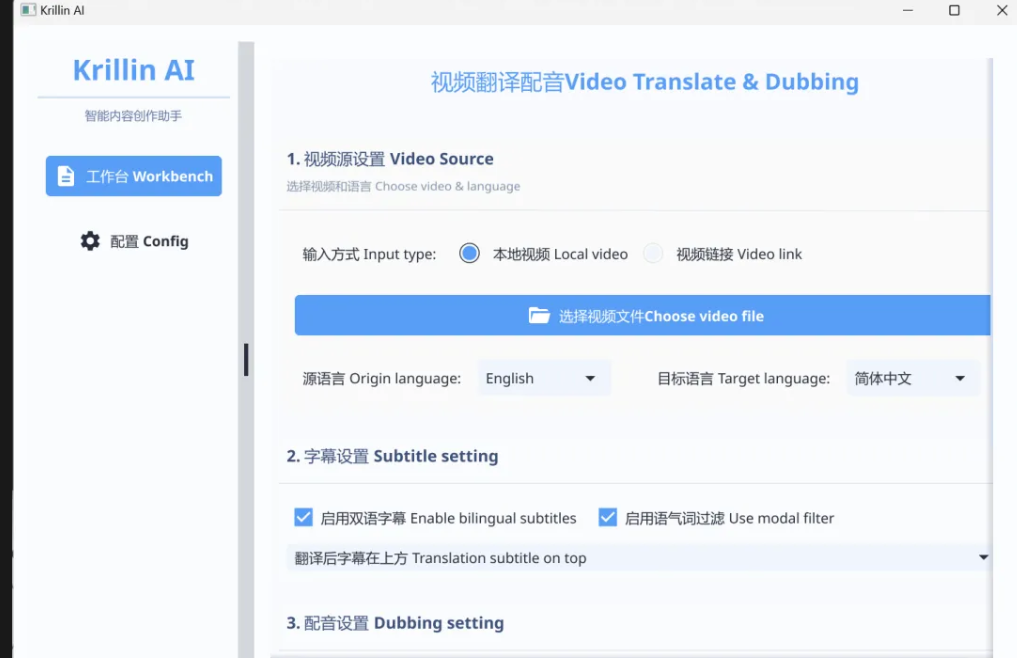The image size is (1017, 658).
Task: Click the 3. Dubbing setting section heading
Action: tap(395, 623)
